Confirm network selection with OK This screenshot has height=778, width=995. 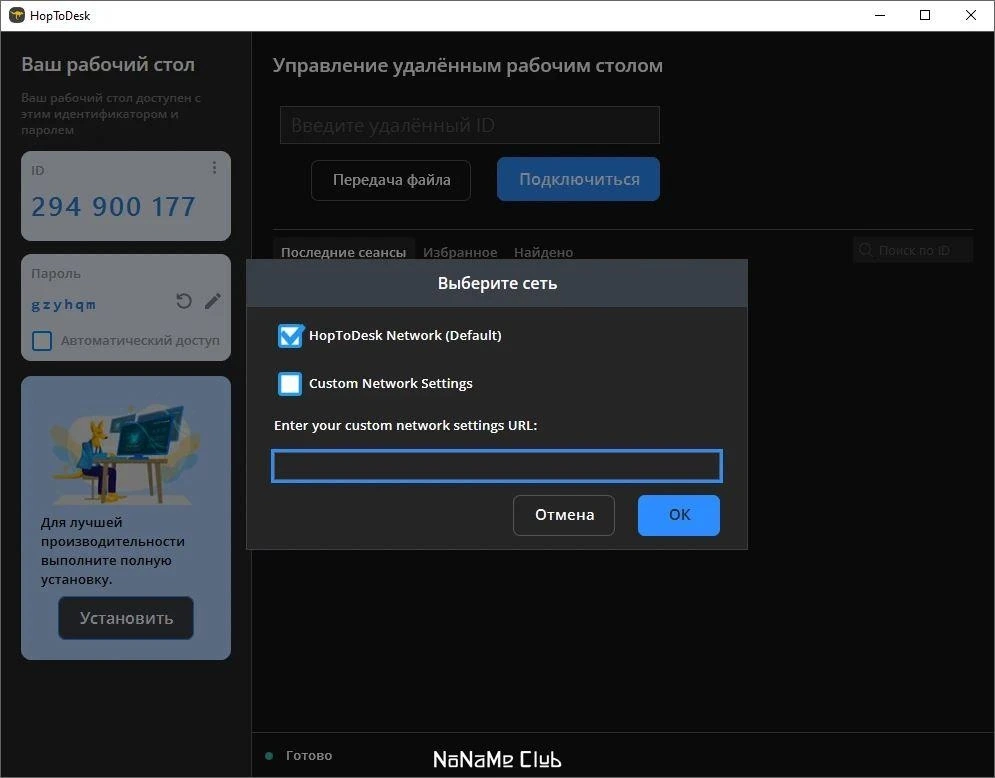[x=679, y=515]
